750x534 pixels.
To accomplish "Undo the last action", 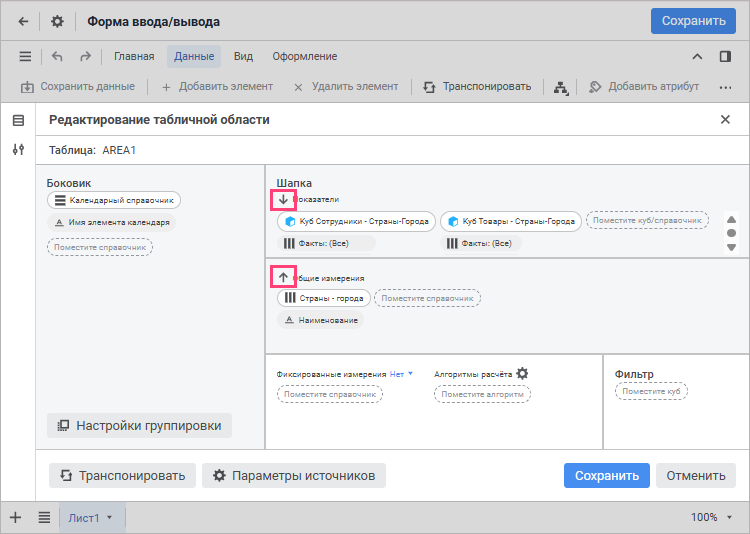I will 57,56.
